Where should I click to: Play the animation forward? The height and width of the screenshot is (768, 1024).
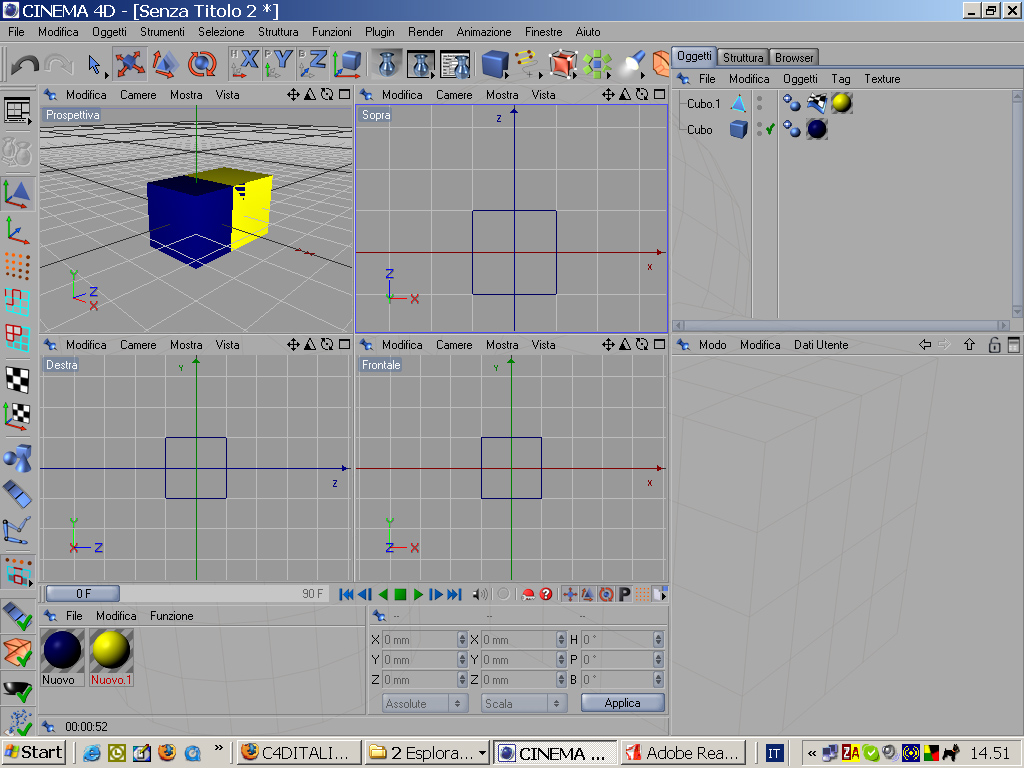(x=418, y=594)
